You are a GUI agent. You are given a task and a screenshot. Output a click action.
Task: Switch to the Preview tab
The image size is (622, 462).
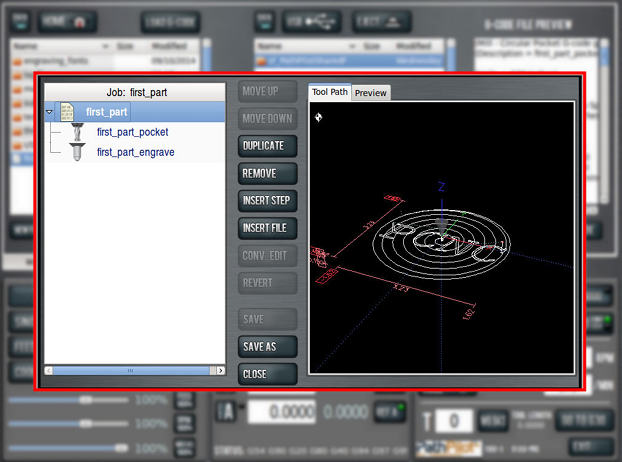pos(370,93)
